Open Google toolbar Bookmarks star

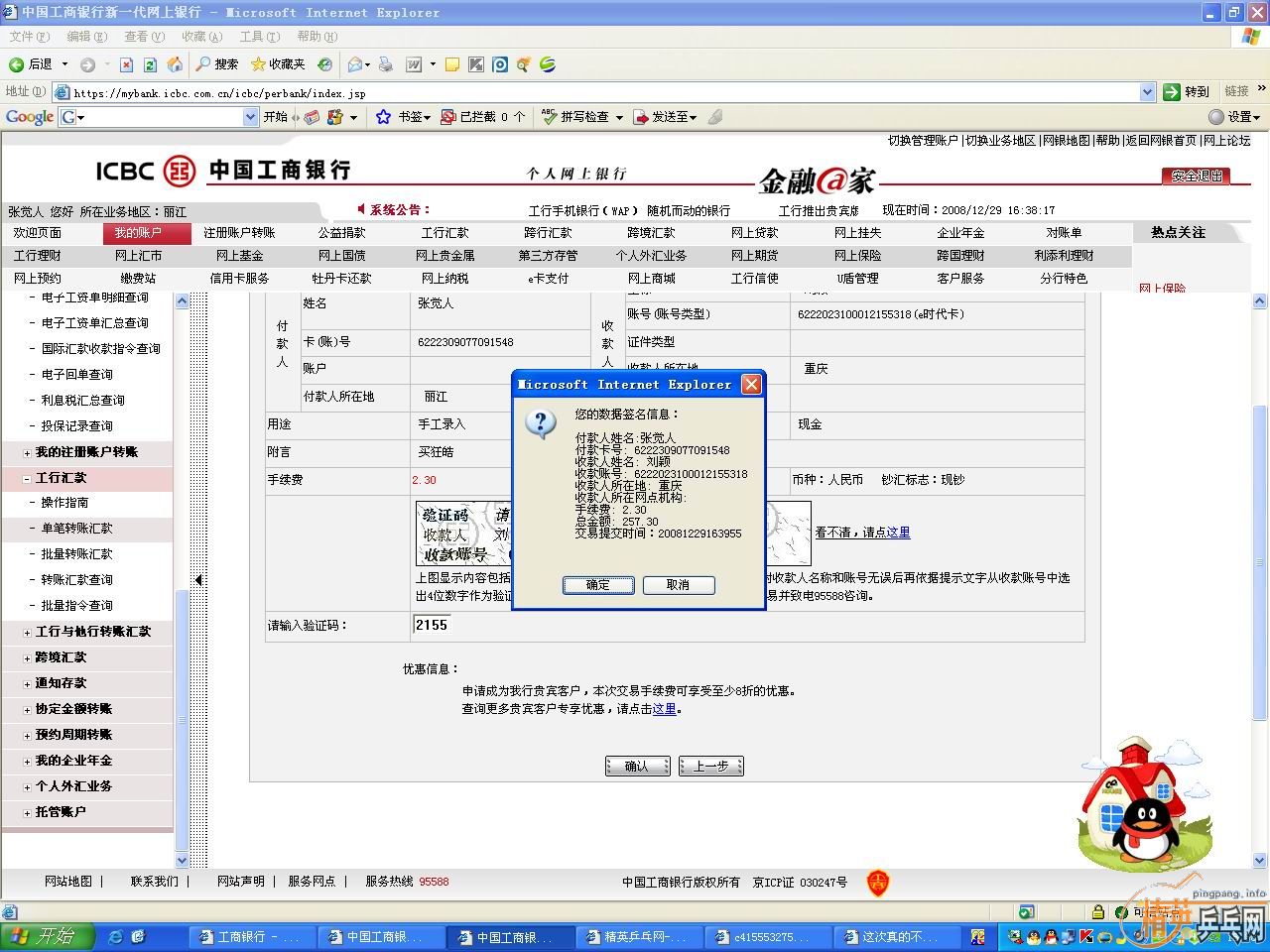coord(384,117)
